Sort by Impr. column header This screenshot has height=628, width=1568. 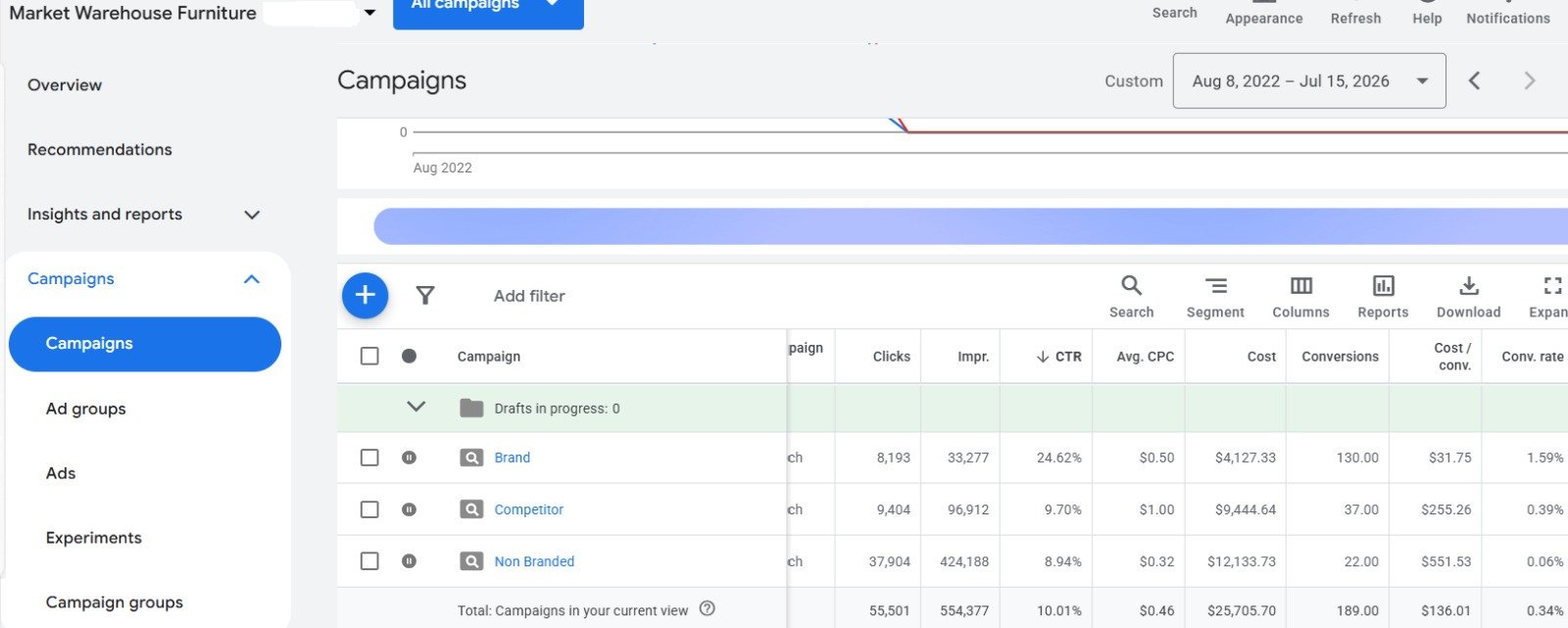[973, 357]
